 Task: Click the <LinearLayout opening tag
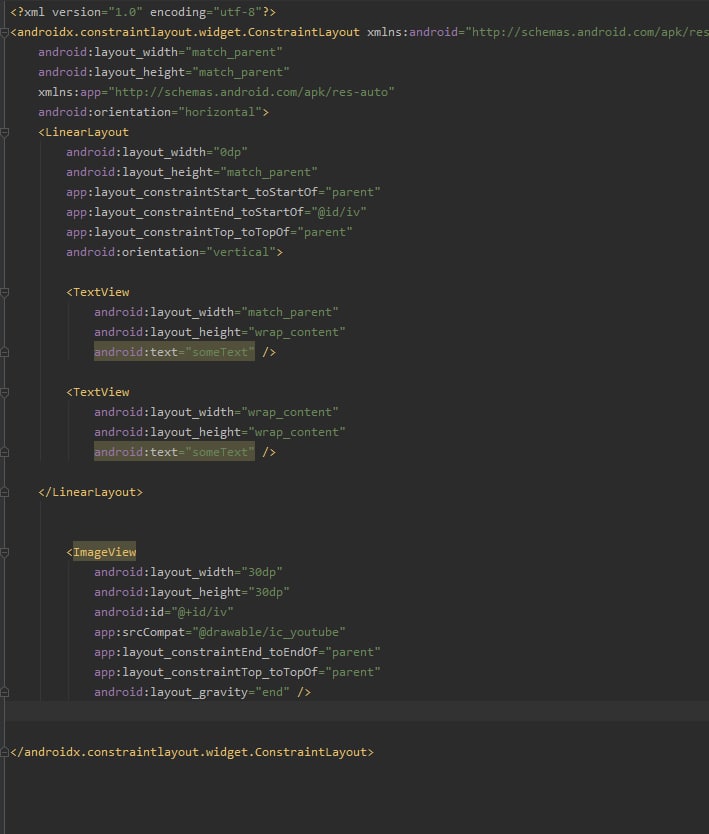(x=84, y=132)
